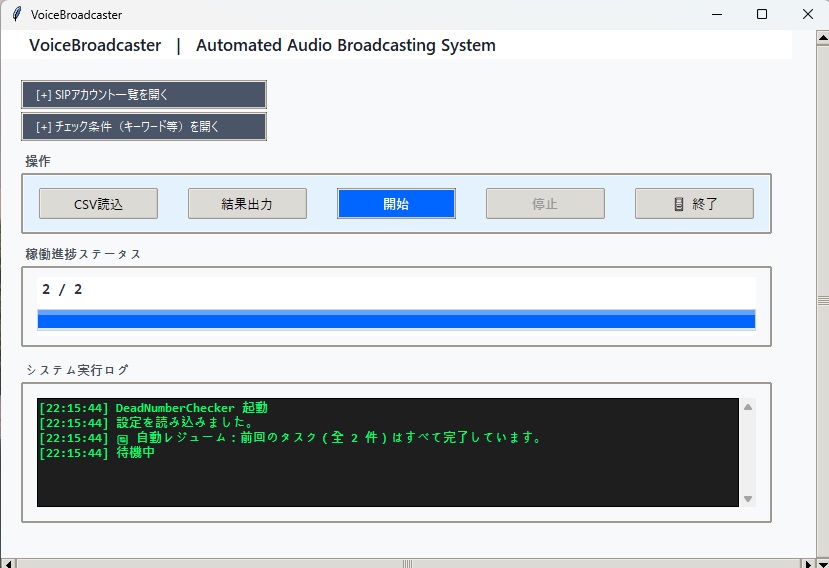Click the 操作 section label

(38, 161)
